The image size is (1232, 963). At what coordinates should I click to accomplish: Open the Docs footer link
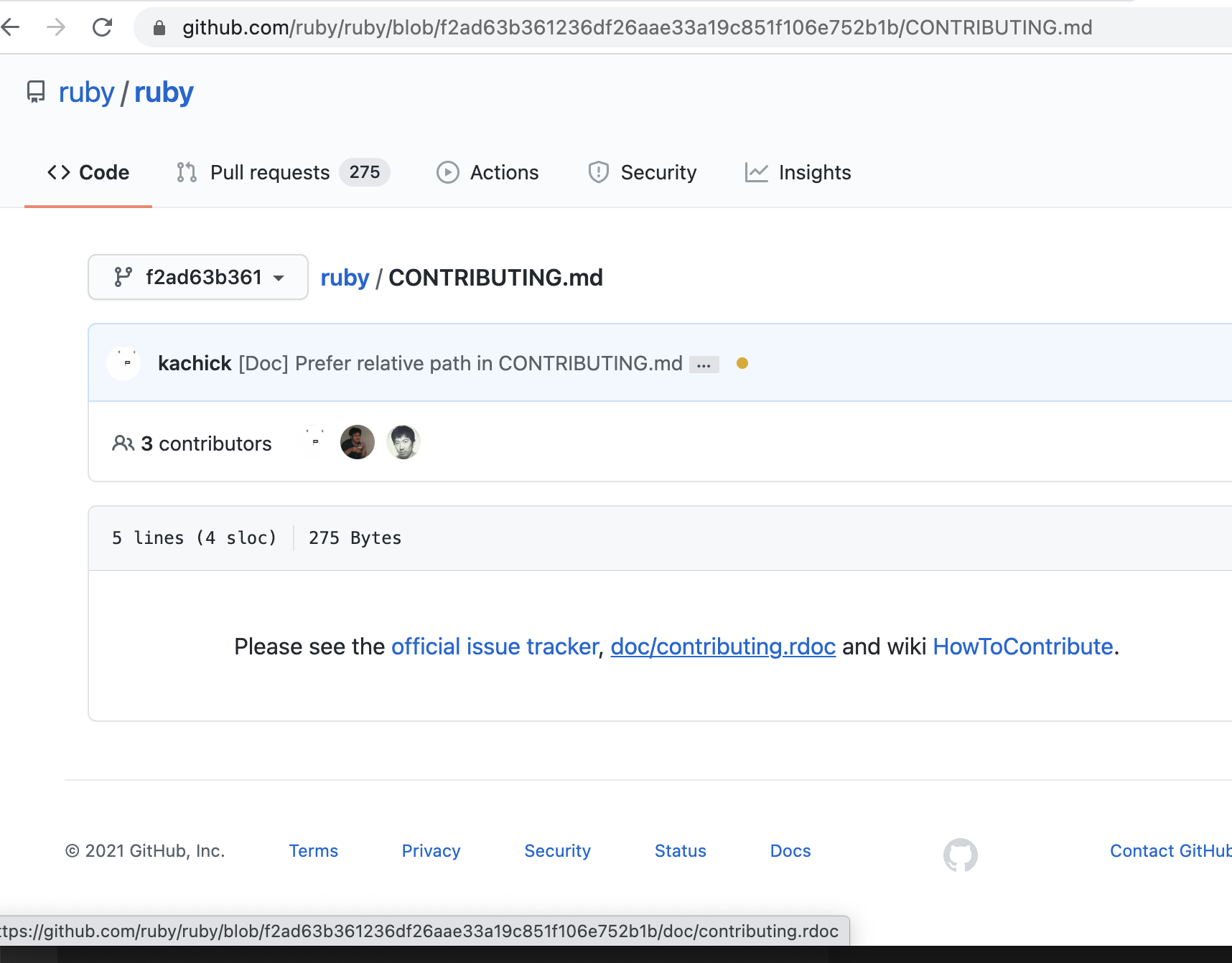790,851
